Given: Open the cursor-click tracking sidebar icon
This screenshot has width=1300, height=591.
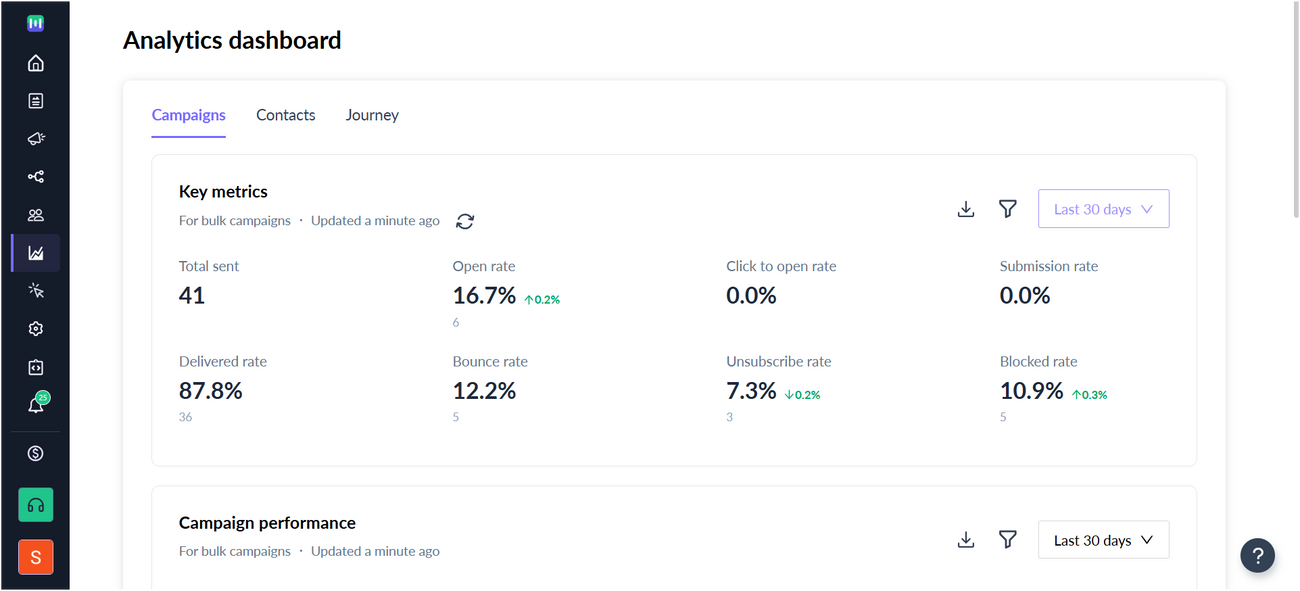Looking at the screenshot, I should coord(36,291).
